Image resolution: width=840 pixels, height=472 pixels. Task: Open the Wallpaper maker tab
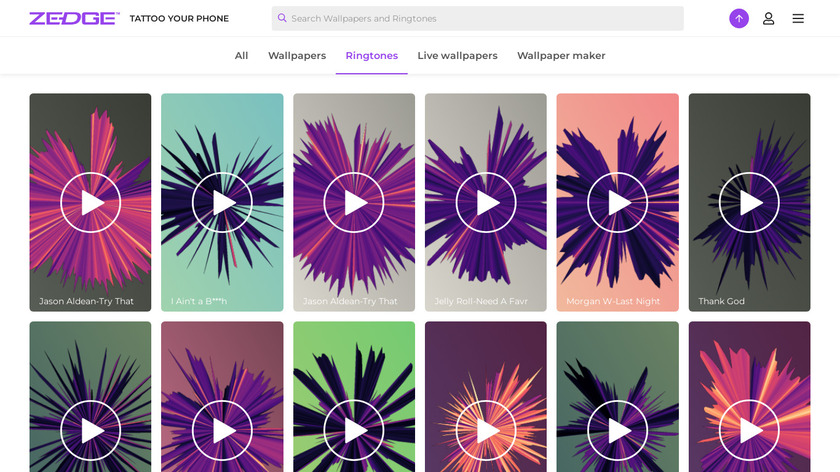click(x=561, y=56)
